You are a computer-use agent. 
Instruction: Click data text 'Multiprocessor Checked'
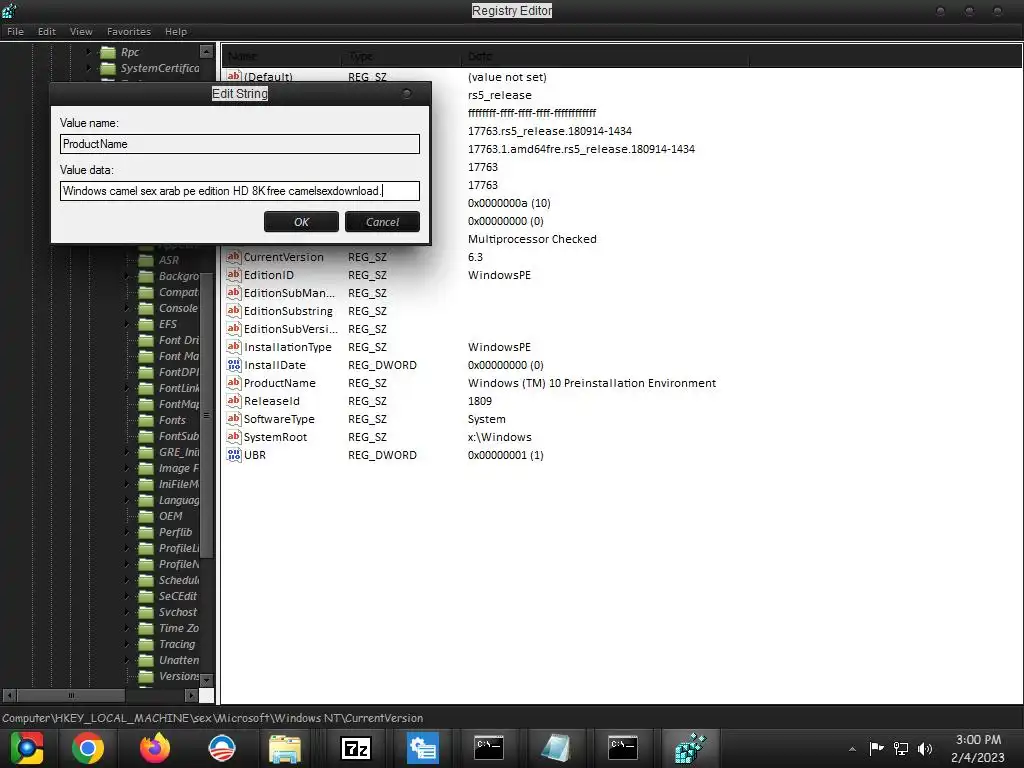532,239
